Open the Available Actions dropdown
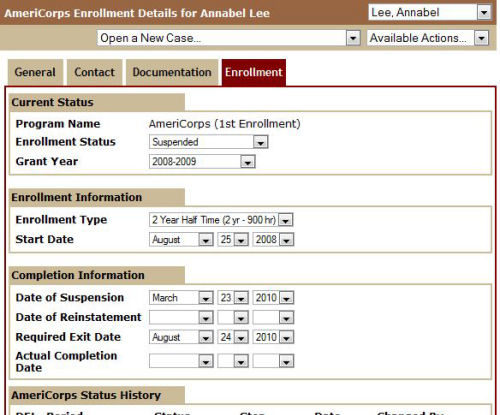This screenshot has width=500, height=415. coord(428,38)
